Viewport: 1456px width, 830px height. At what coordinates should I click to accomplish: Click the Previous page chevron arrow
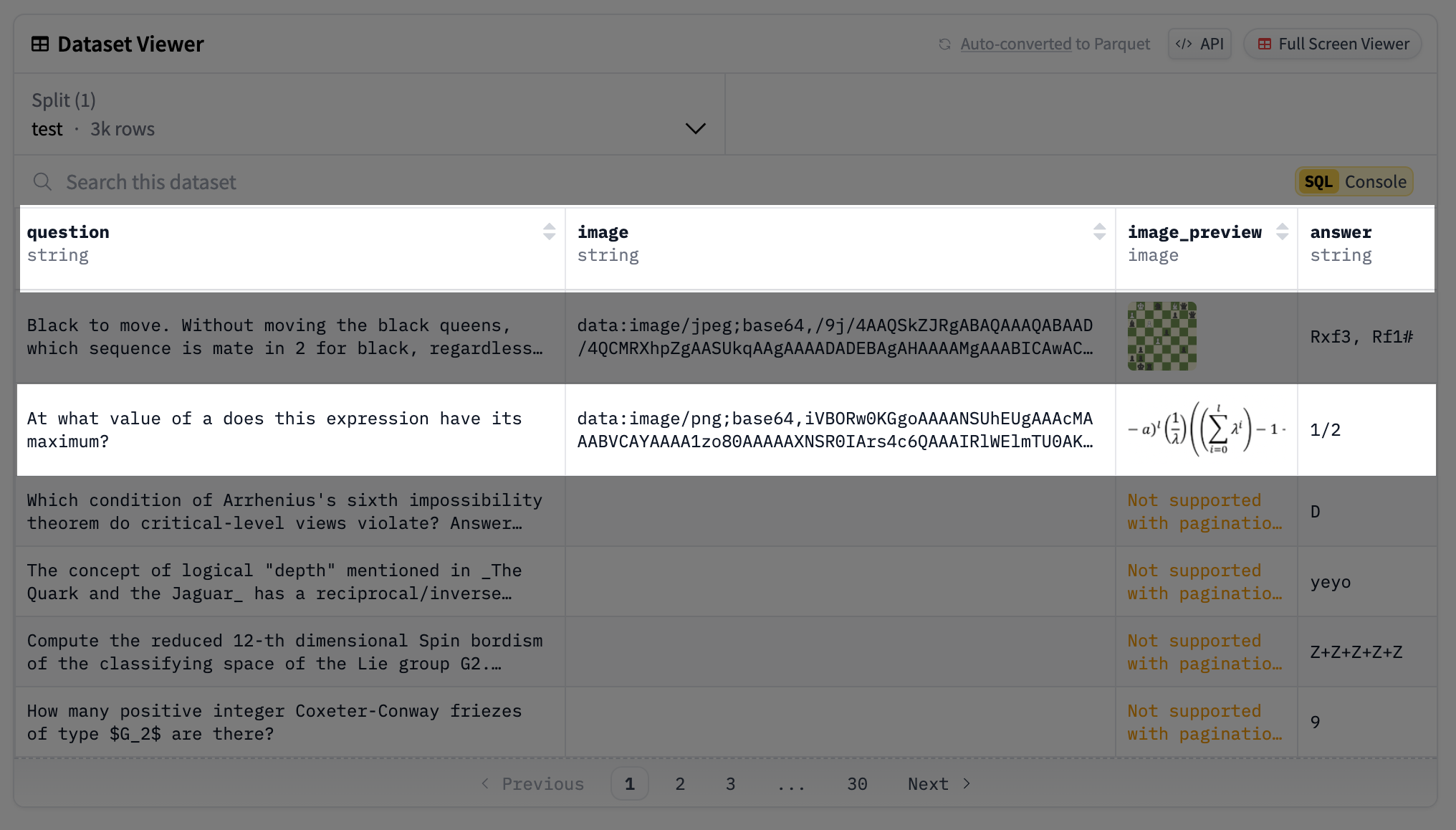[x=485, y=783]
